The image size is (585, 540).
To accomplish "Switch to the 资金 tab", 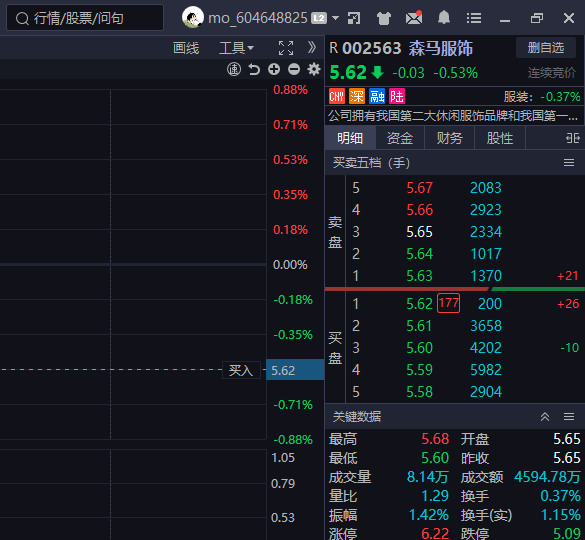I will (x=400, y=138).
